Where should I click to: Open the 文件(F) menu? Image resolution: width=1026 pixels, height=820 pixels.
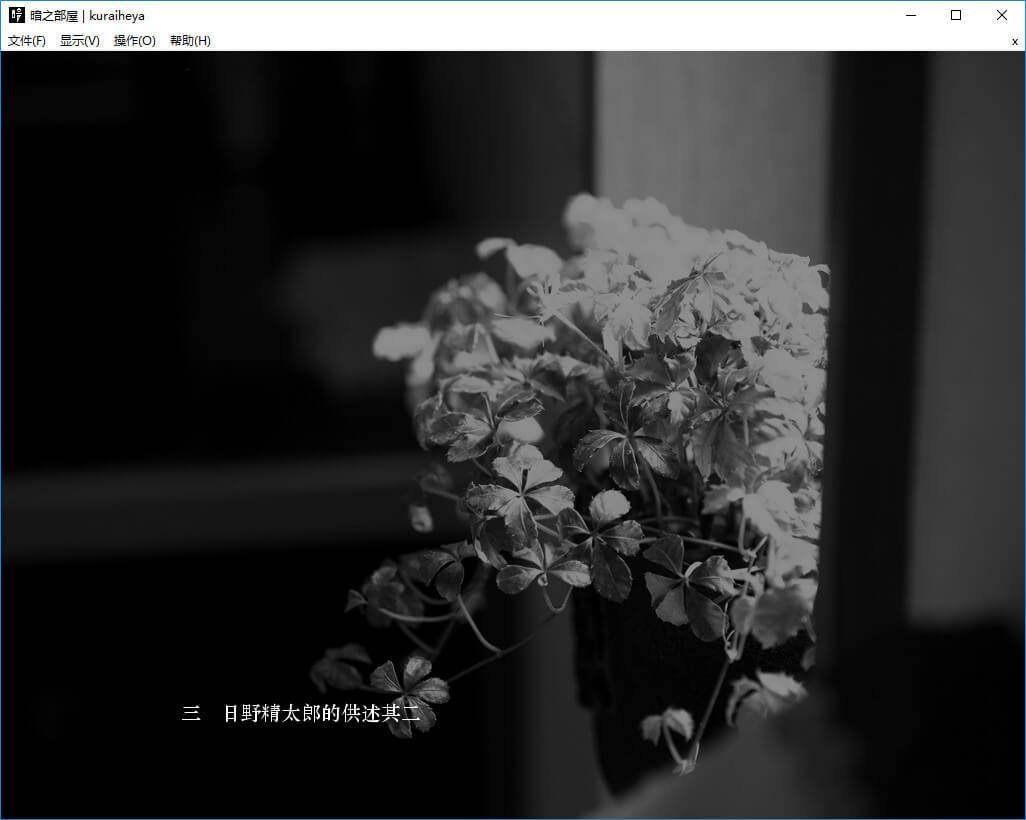[x=27, y=41]
